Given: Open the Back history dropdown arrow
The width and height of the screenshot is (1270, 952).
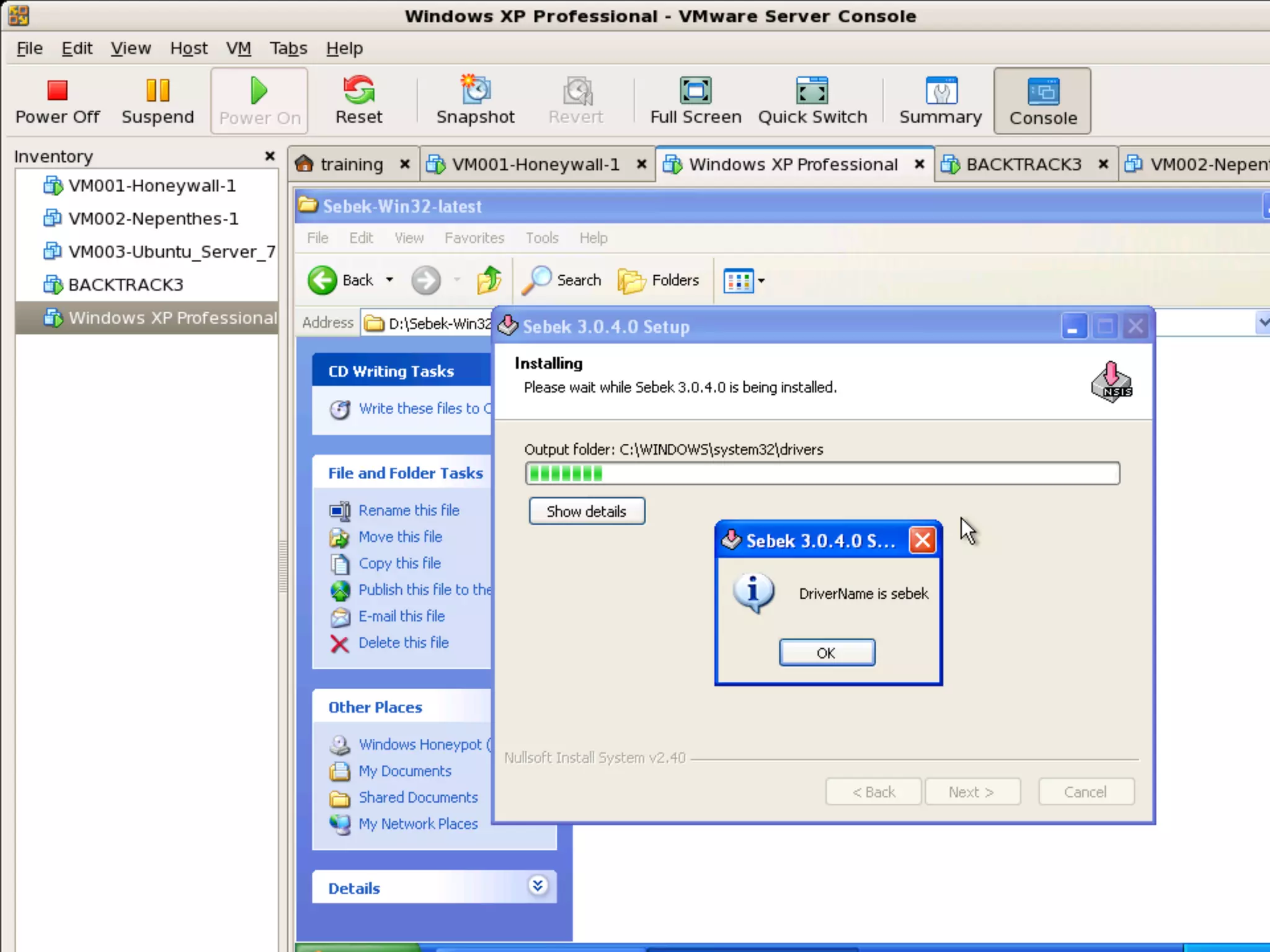Looking at the screenshot, I should click(x=389, y=280).
